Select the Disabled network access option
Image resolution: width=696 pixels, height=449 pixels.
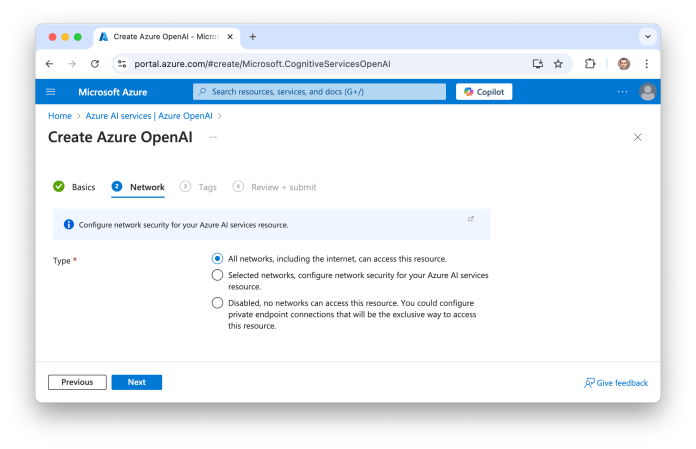[217, 303]
